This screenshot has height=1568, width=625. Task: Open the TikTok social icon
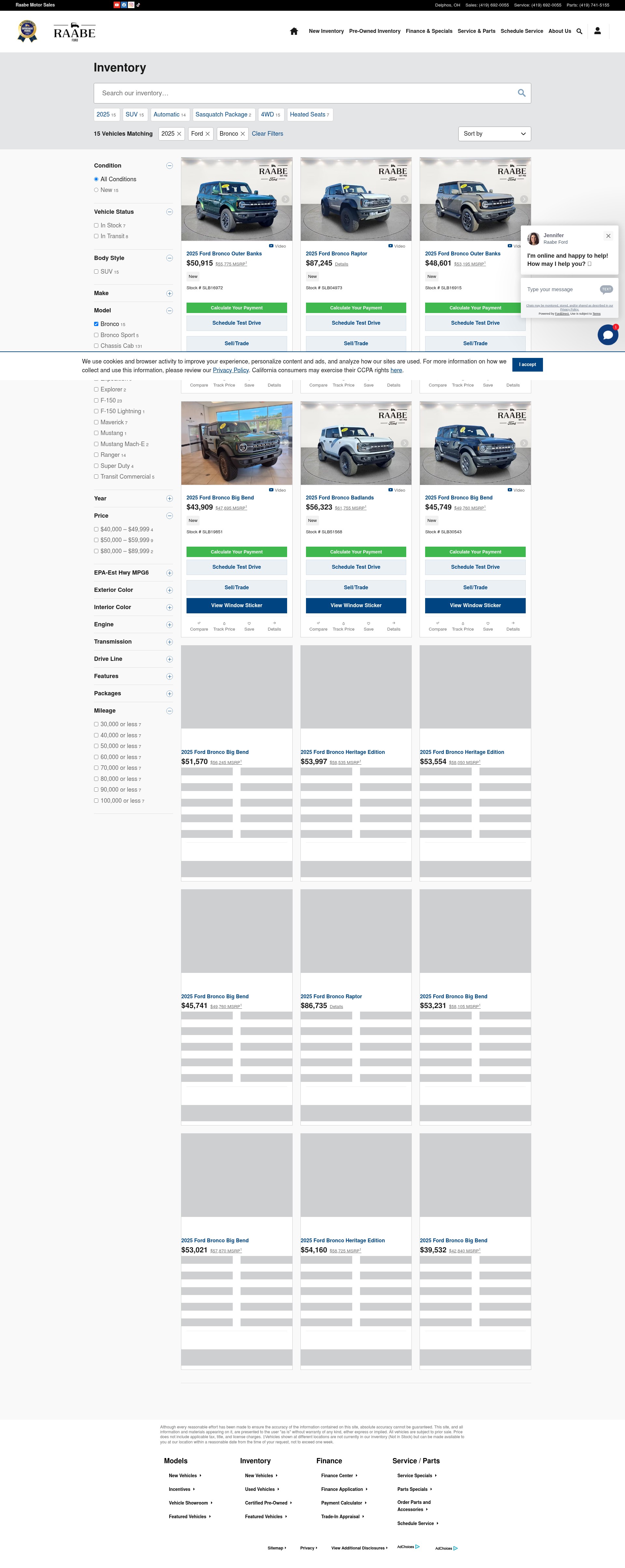point(138,5)
